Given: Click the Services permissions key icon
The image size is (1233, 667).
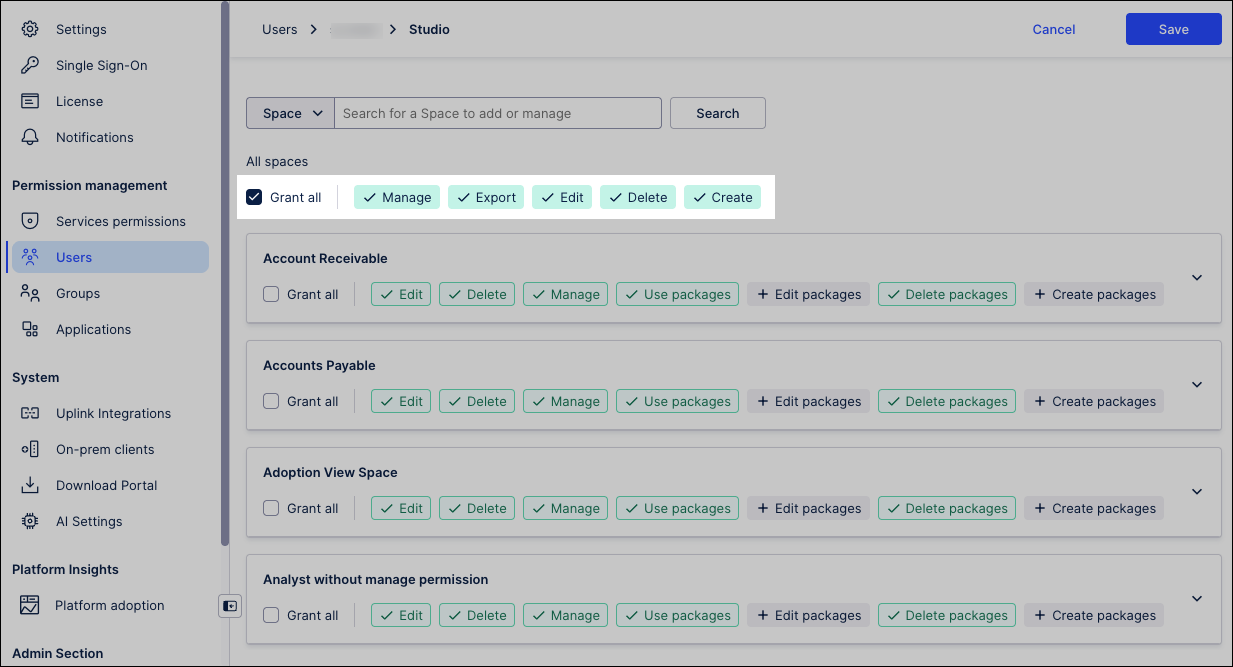Looking at the screenshot, I should (30, 221).
